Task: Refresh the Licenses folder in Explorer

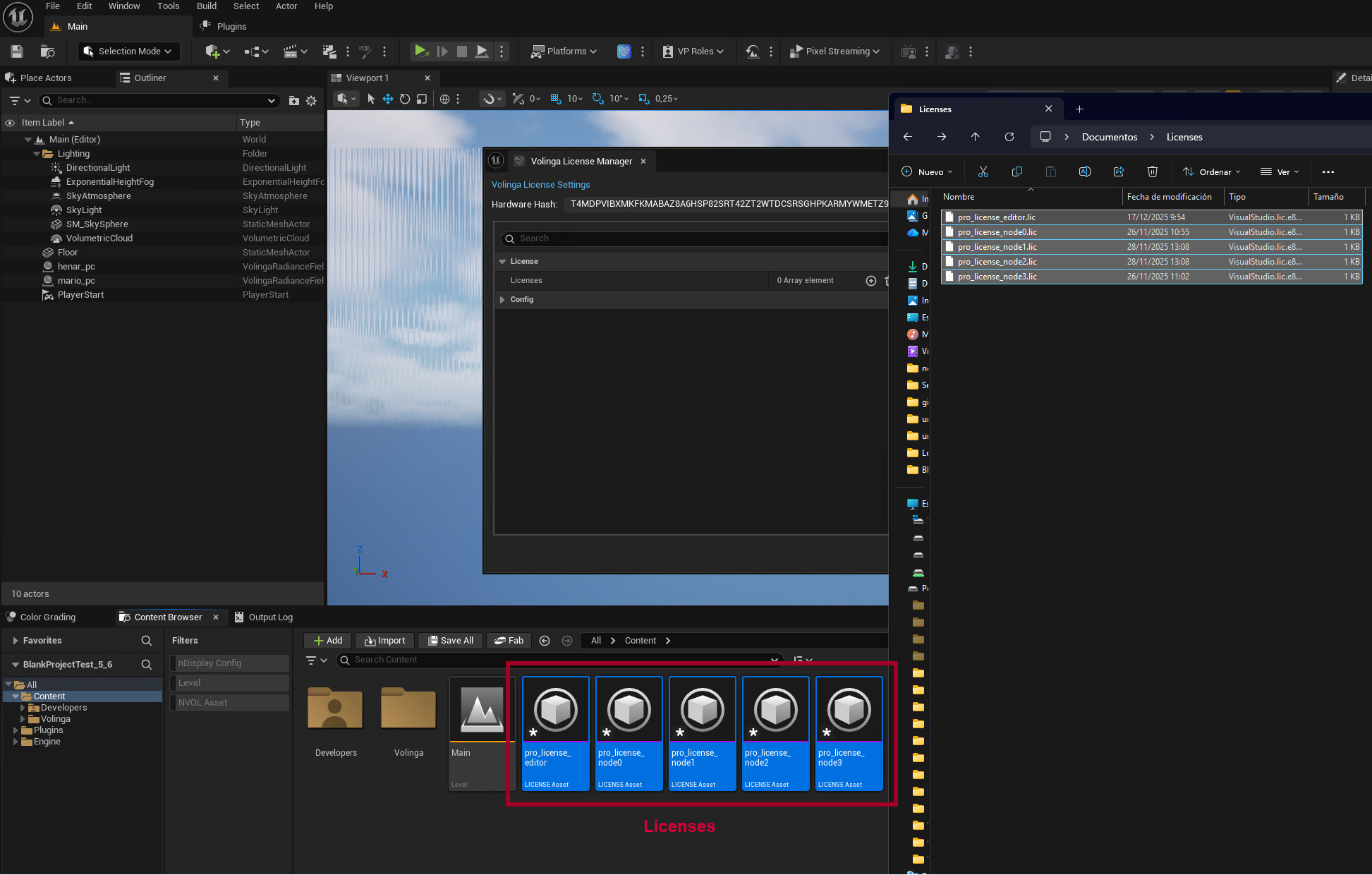Action: point(1009,137)
